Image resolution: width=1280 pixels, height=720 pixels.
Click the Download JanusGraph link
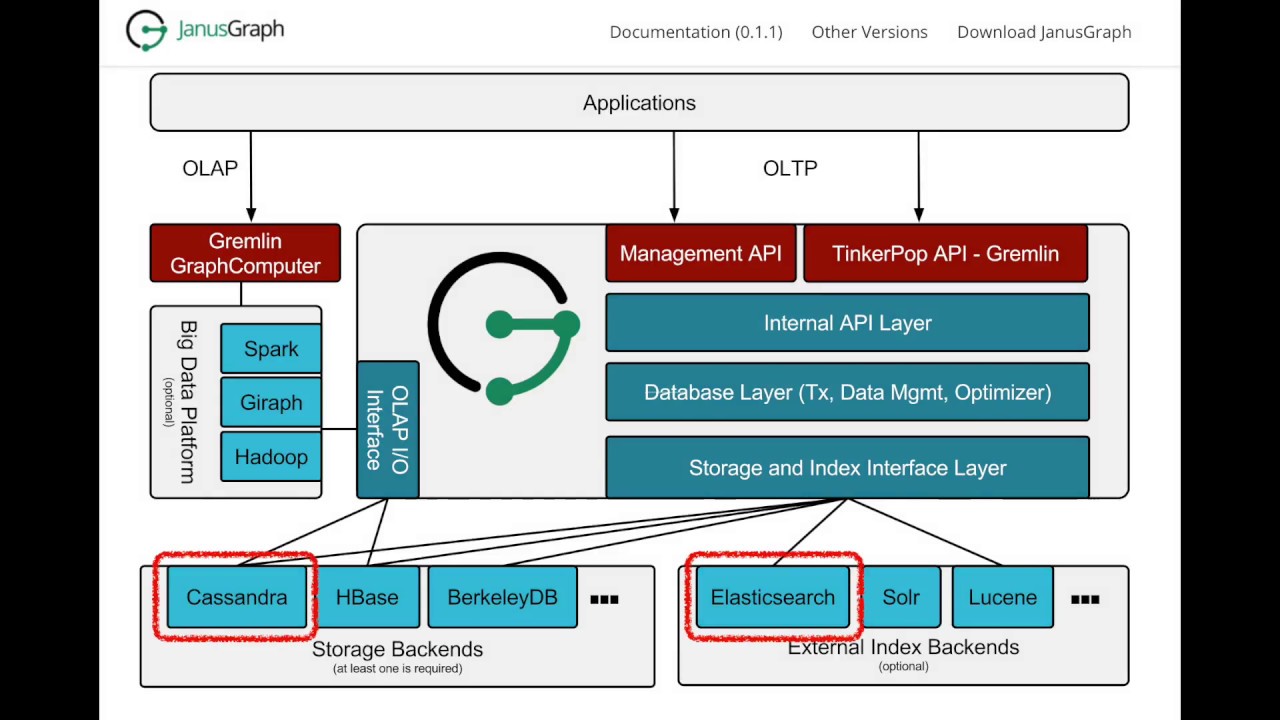pos(1044,32)
